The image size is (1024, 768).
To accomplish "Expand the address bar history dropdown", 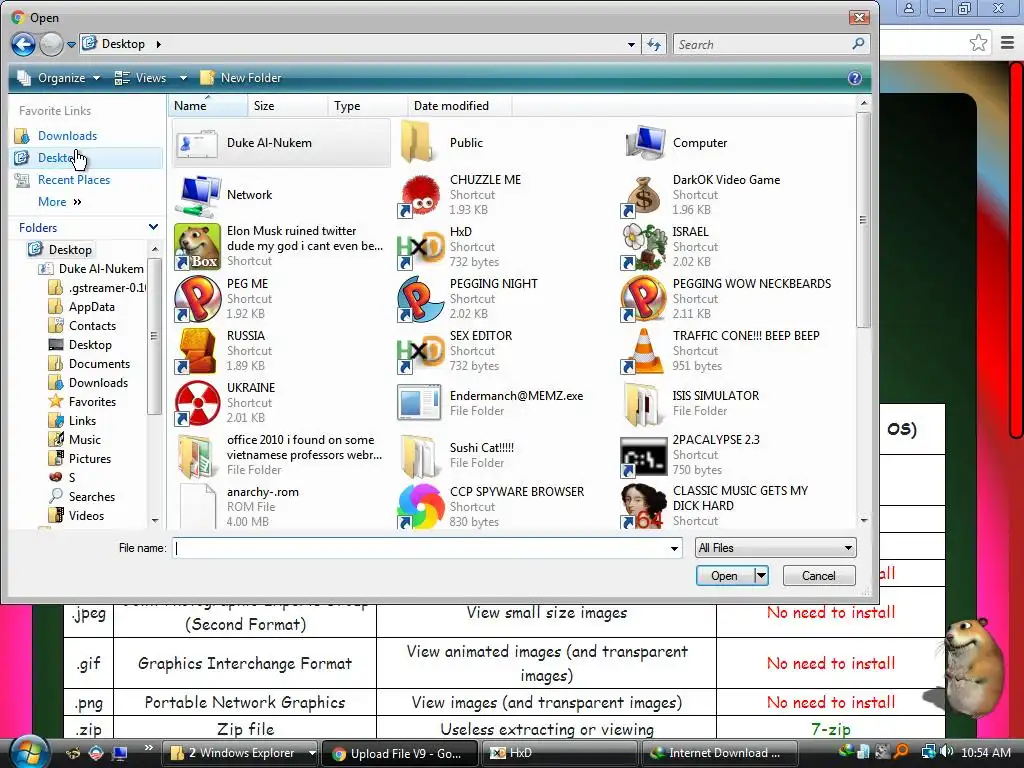I will click(631, 44).
